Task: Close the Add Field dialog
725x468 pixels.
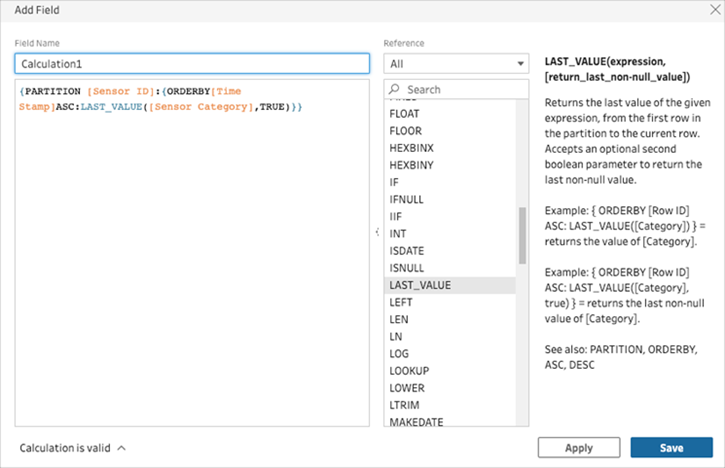Action: 715,10
